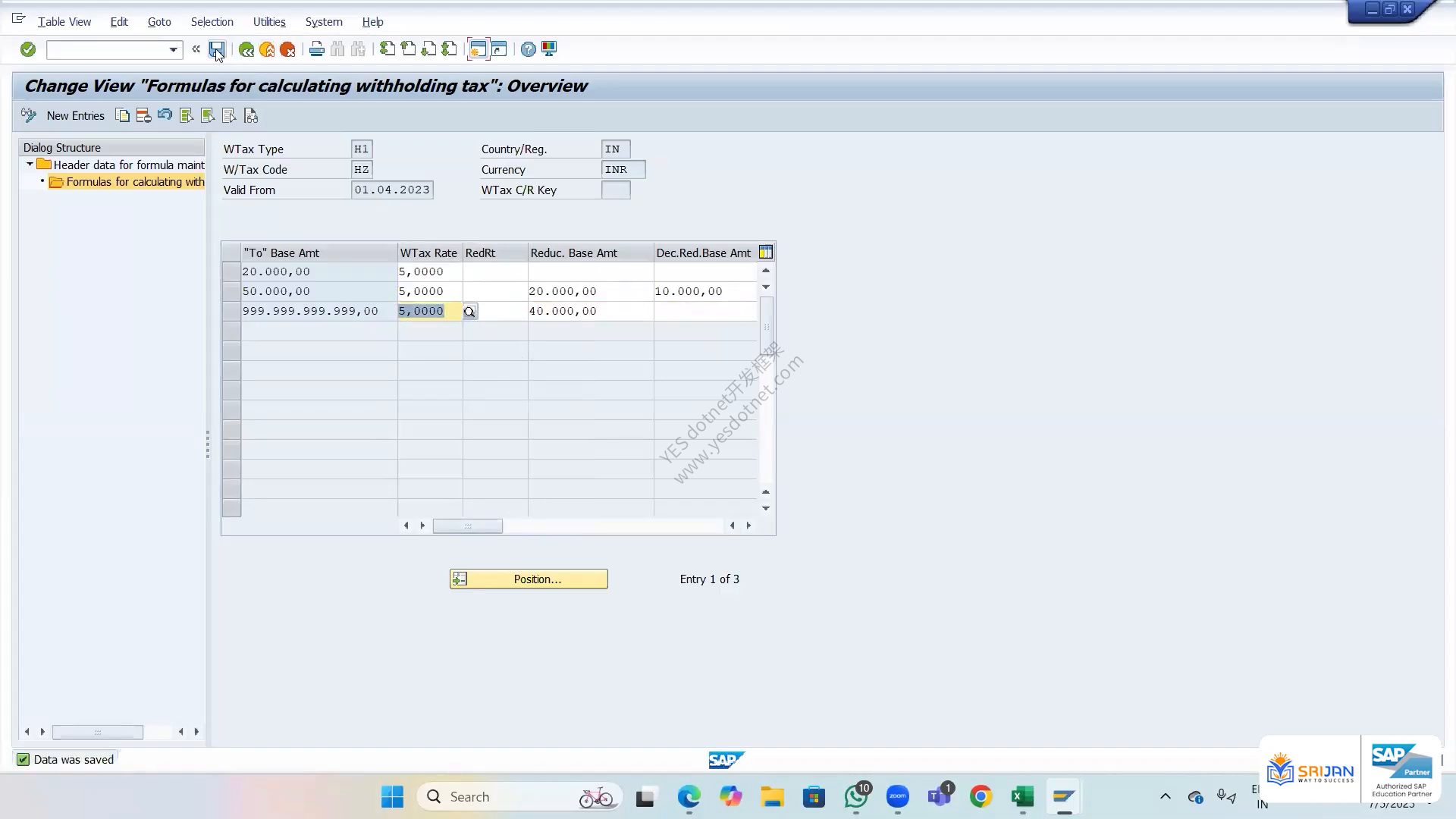Select the 50.000,00 row selector

231,291
